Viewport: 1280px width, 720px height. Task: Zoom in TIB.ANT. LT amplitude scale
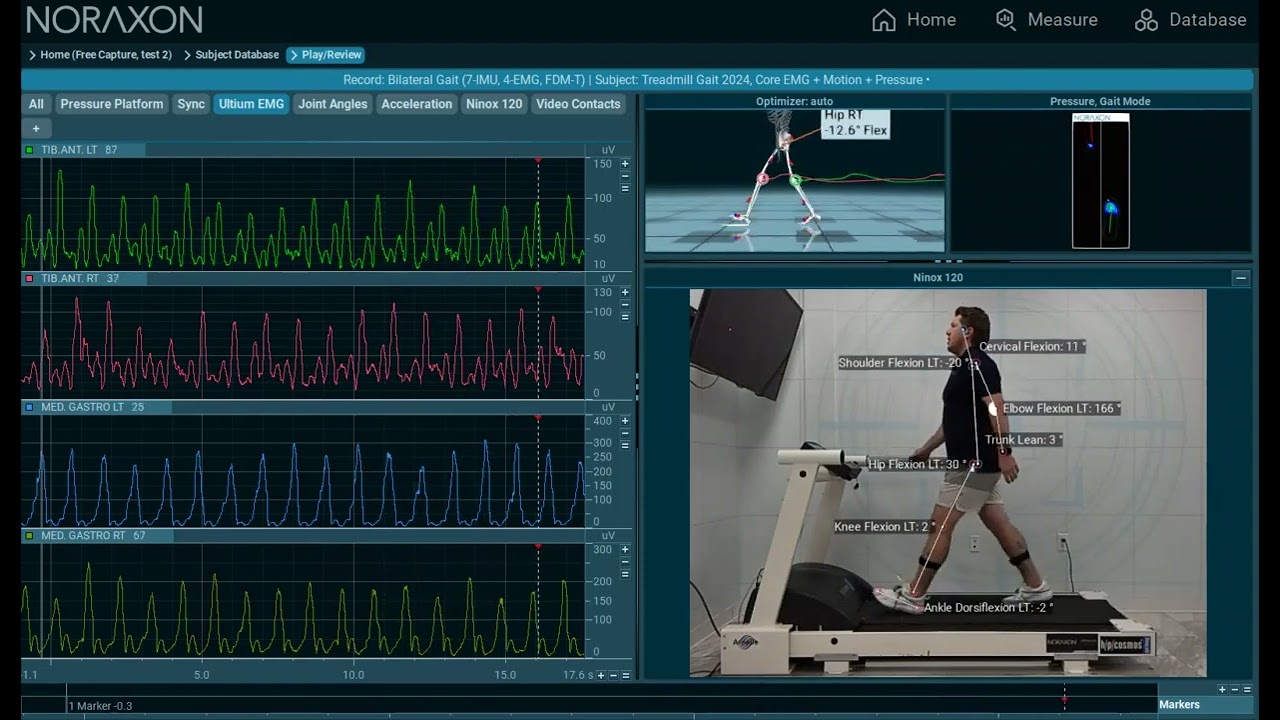coord(625,163)
